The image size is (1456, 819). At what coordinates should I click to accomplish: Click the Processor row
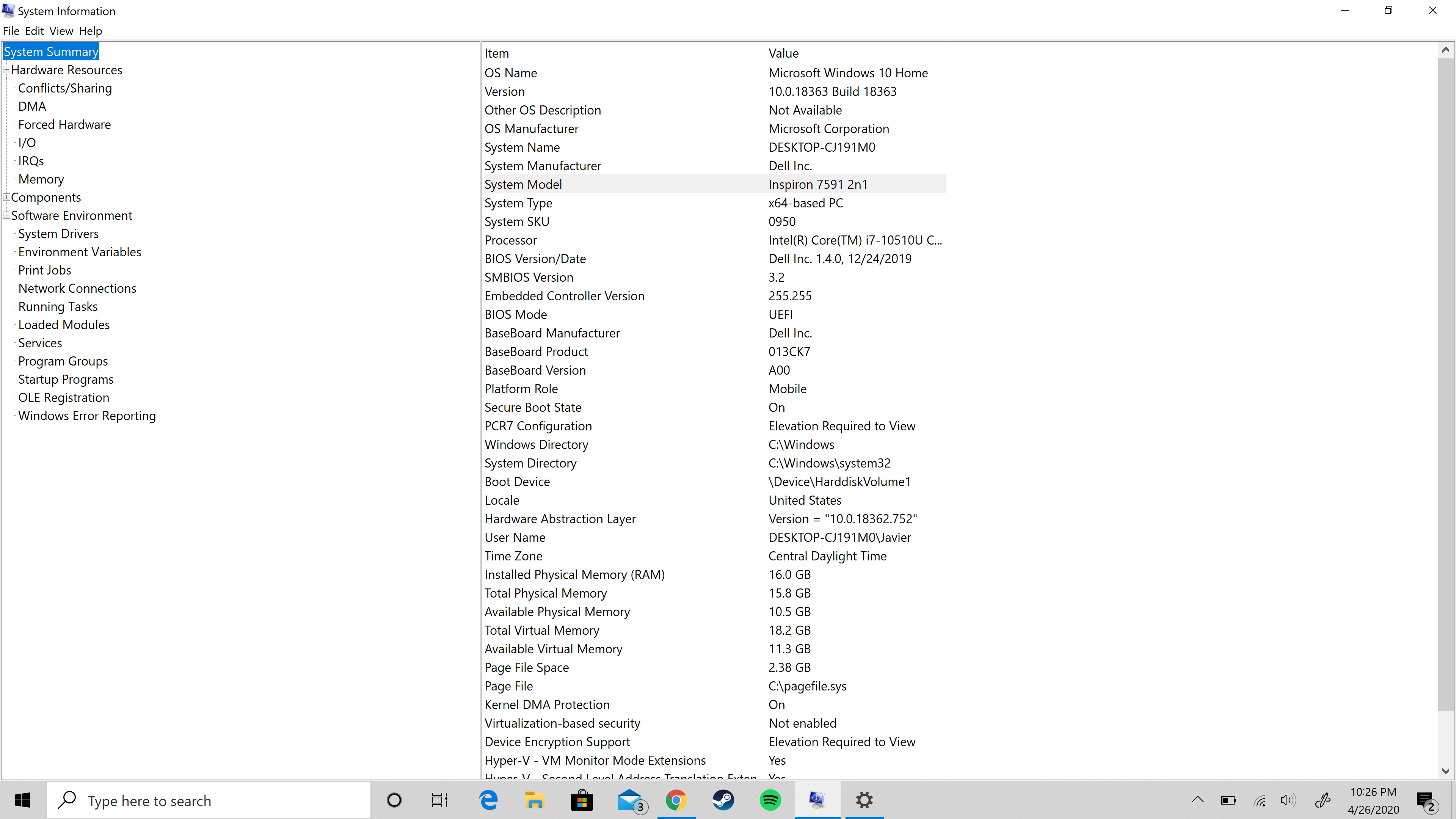[714, 240]
